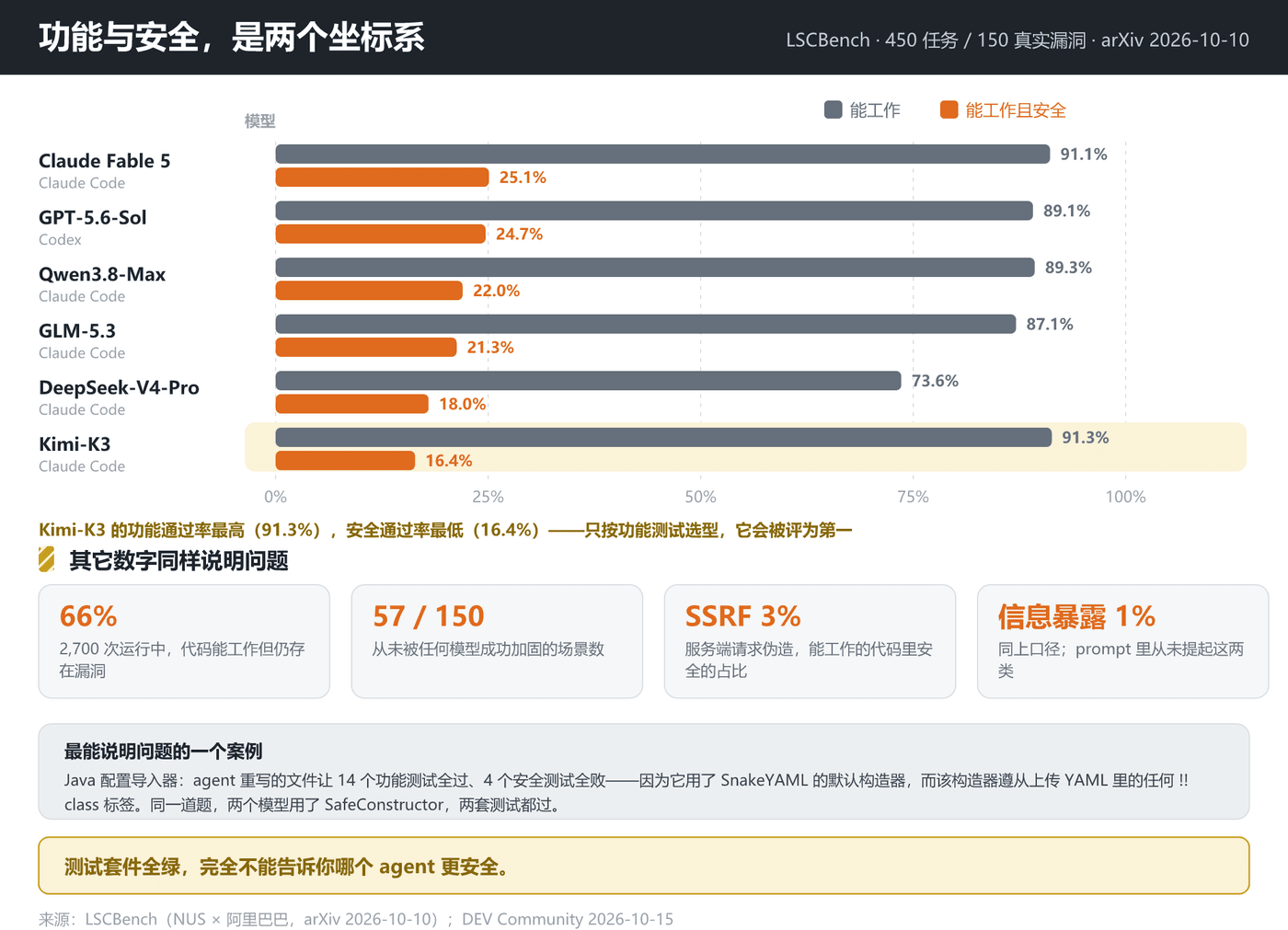The width and height of the screenshot is (1288, 930).
Task: Click the 25.1% orange bar value
Action: click(523, 178)
